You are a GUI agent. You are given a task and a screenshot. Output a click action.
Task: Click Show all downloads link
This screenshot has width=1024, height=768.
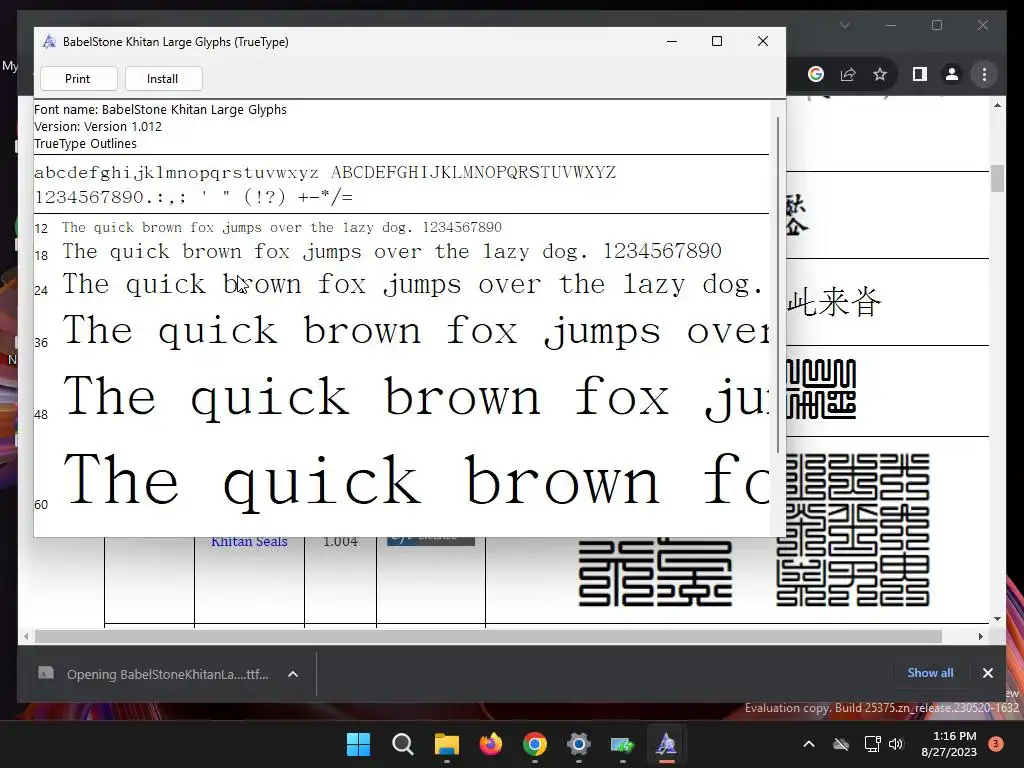click(930, 673)
